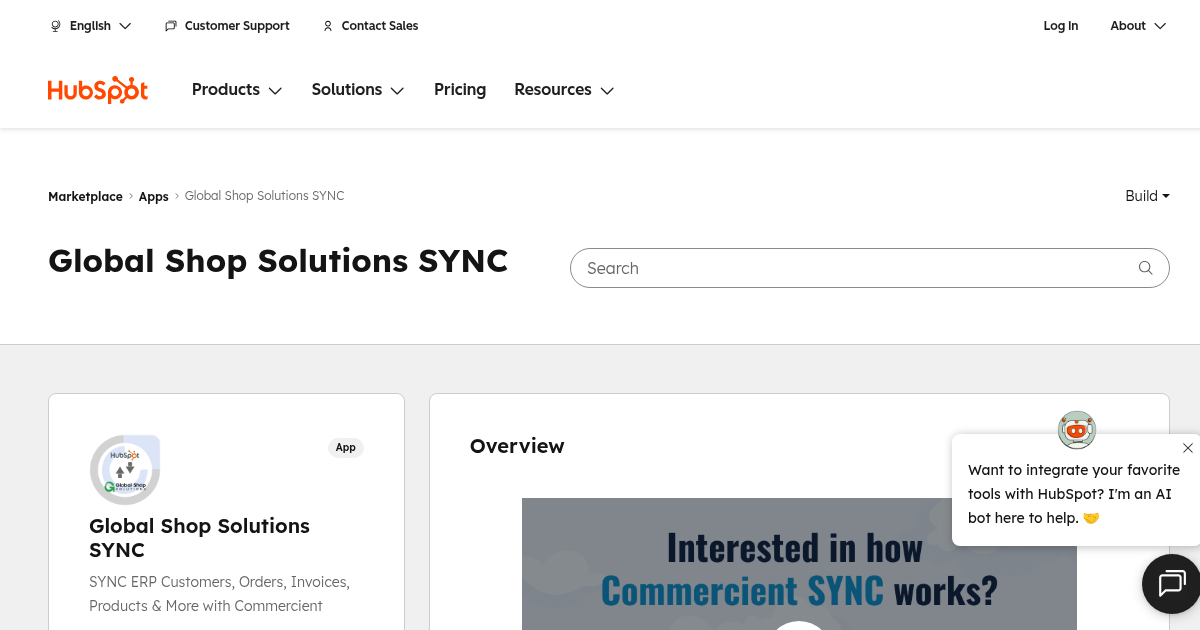Open Customer Support link
Viewport: 1200px width, 630px height.
click(x=227, y=26)
